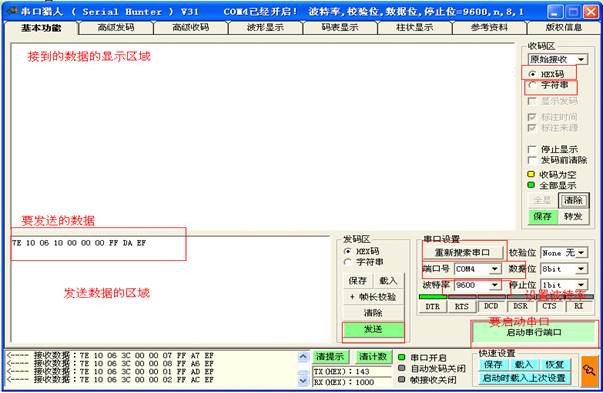Viewport: 603px width, 393px height.
Task: Enable the 停止显示 checkbox
Action: [x=532, y=149]
